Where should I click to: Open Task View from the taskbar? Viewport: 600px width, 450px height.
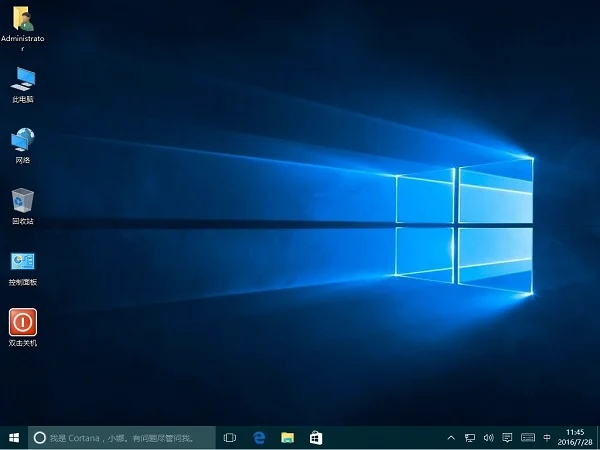click(229, 437)
